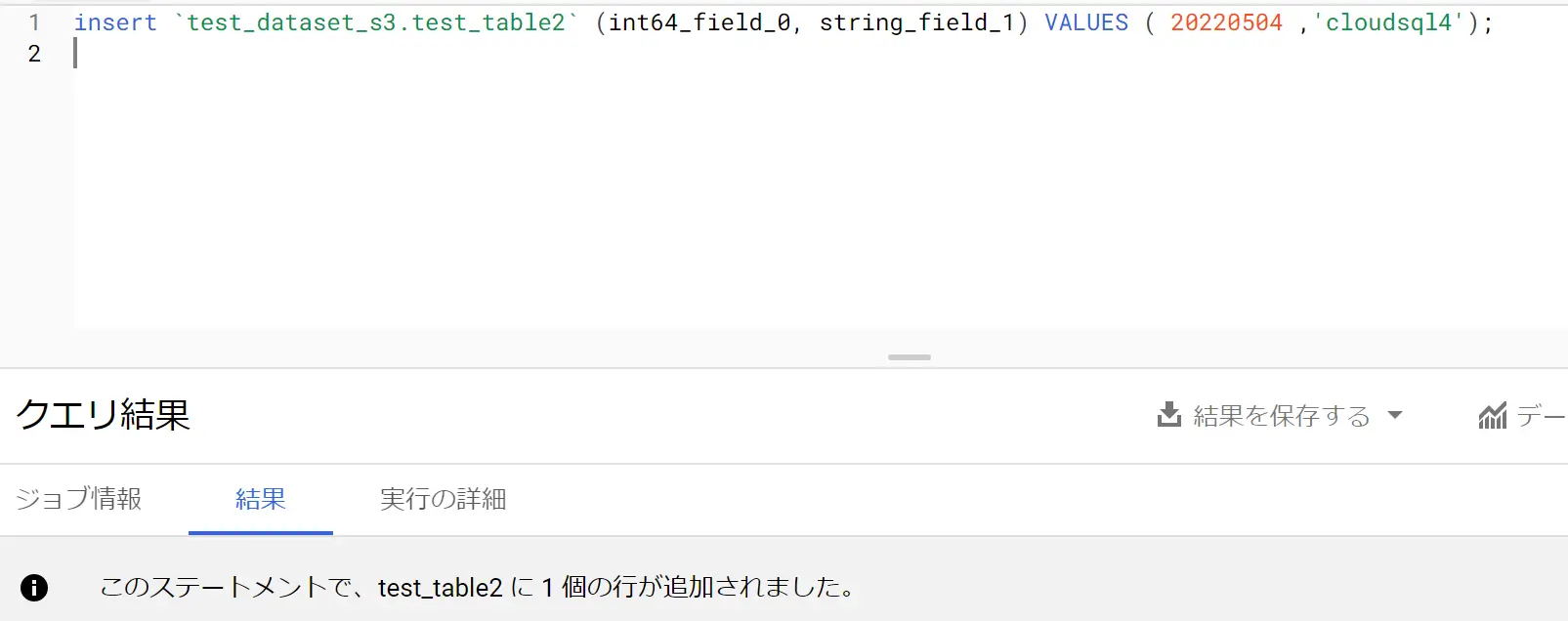Click the number 20220504 in the query
Image resolution: width=1568 pixels, height=621 pixels.
[1226, 22]
